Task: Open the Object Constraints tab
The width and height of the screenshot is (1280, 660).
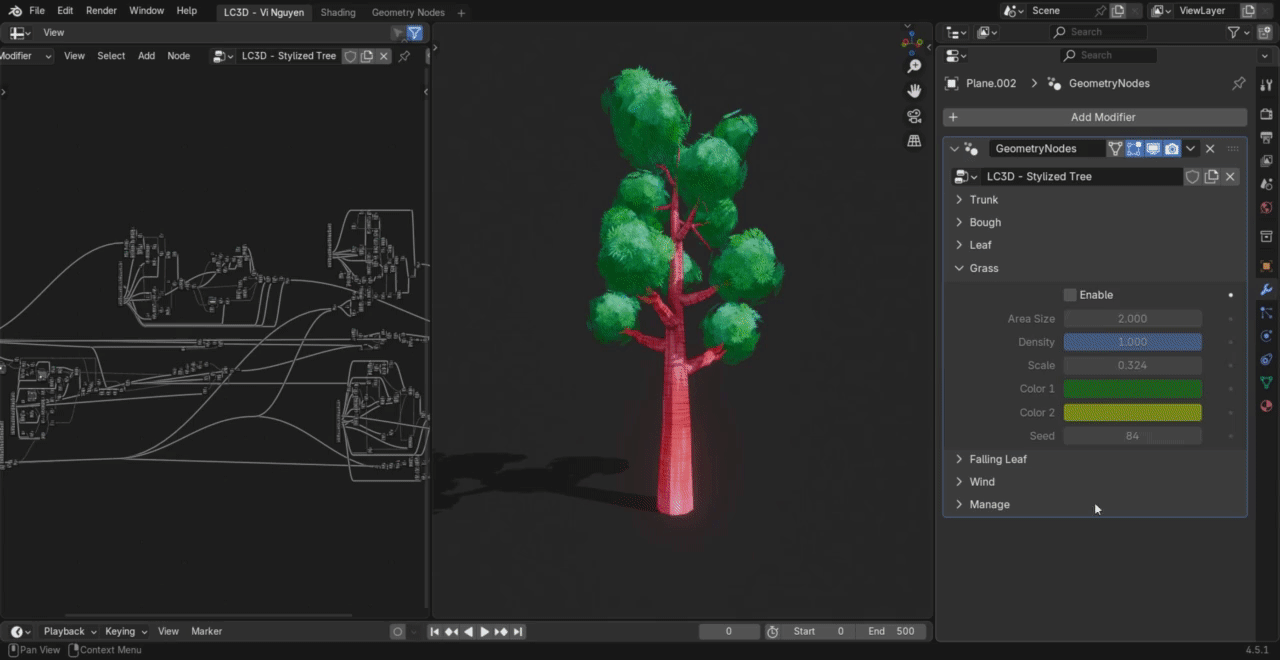Action: pos(1266,359)
